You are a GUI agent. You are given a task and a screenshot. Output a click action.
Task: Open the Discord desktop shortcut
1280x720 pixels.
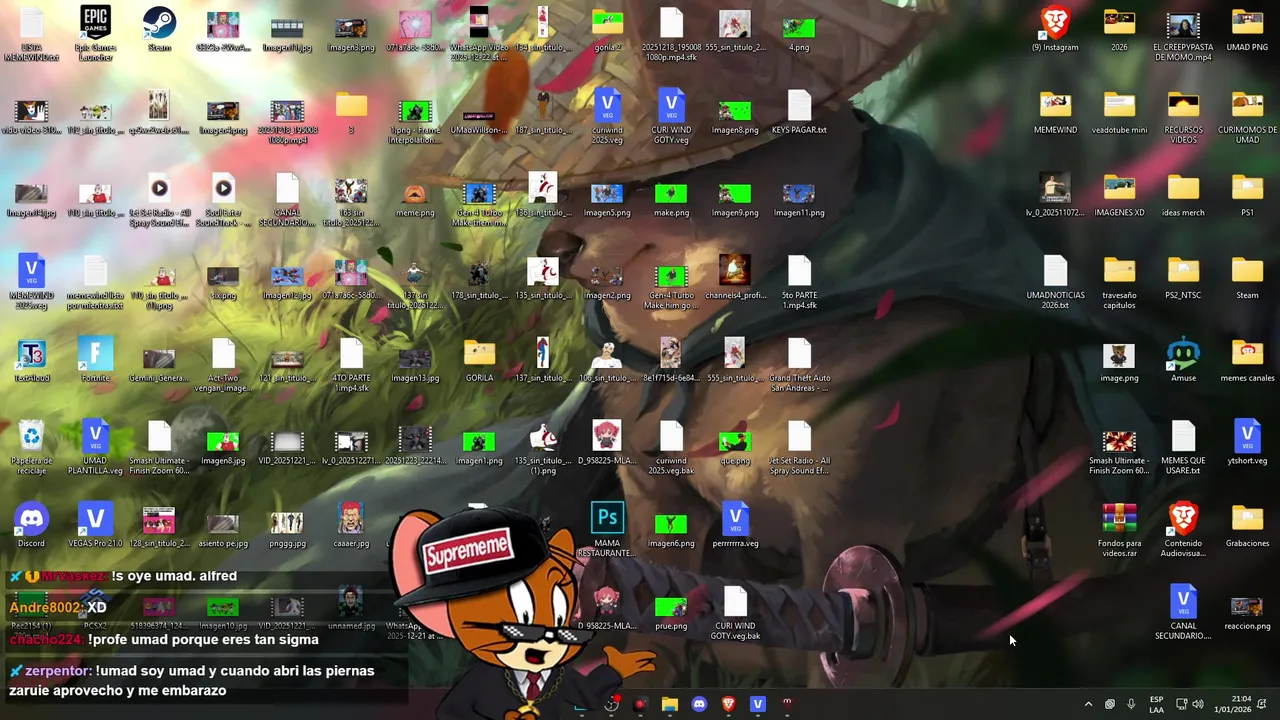coord(31,525)
